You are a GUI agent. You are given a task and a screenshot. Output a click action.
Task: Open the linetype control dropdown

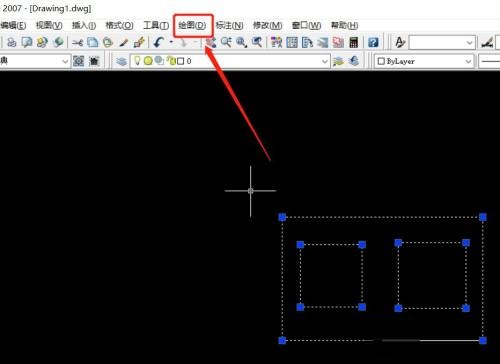[x=489, y=61]
